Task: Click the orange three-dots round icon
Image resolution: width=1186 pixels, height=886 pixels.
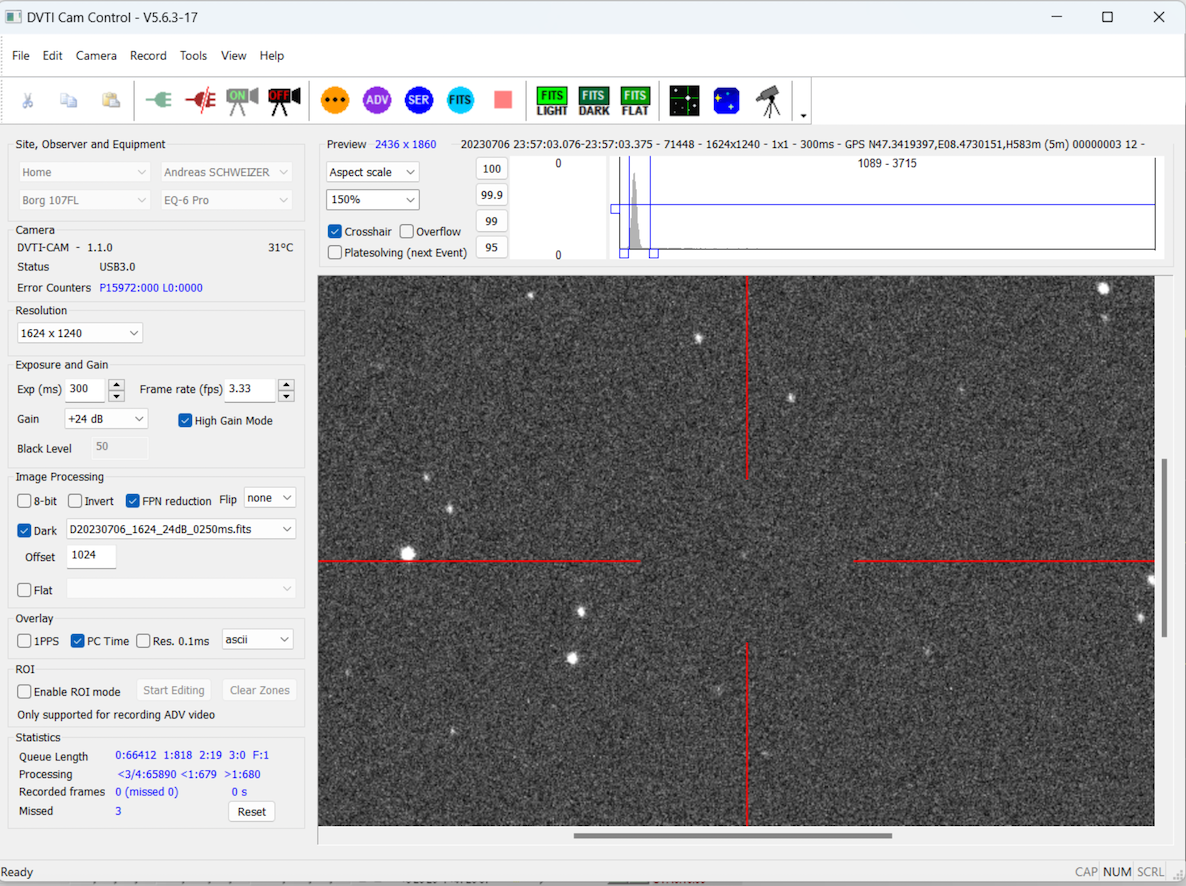Action: tap(335, 100)
